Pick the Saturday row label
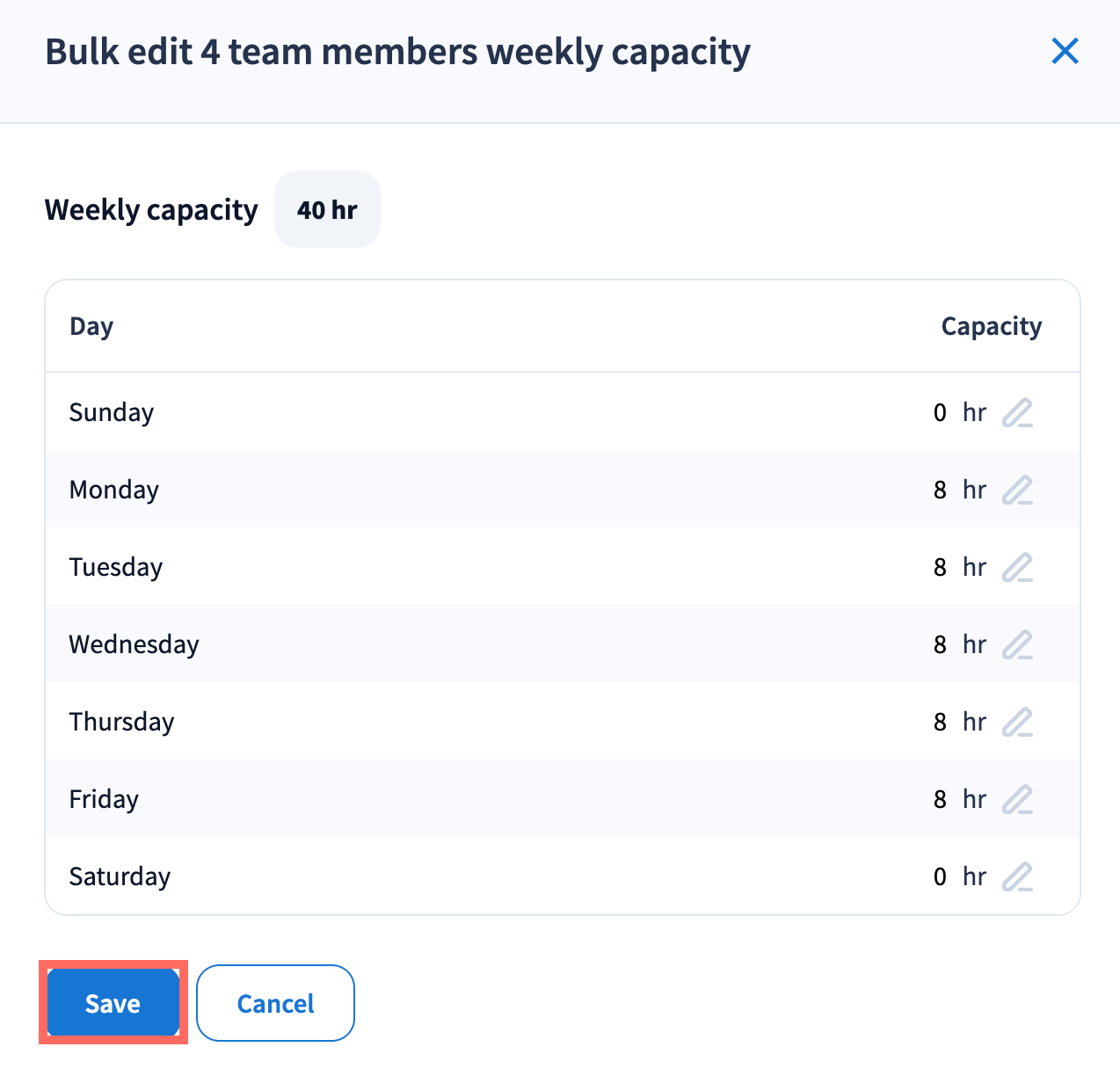Viewport: 1120px width, 1076px height. tap(120, 876)
